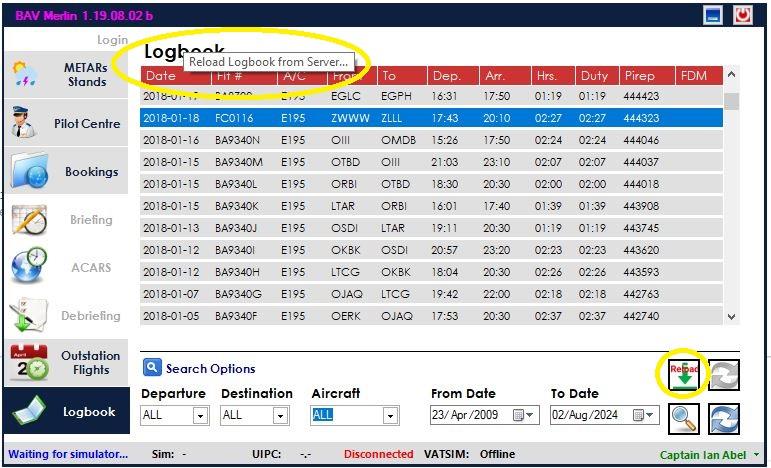Open the Pilot Centre section
771x468 pixels.
[66, 123]
